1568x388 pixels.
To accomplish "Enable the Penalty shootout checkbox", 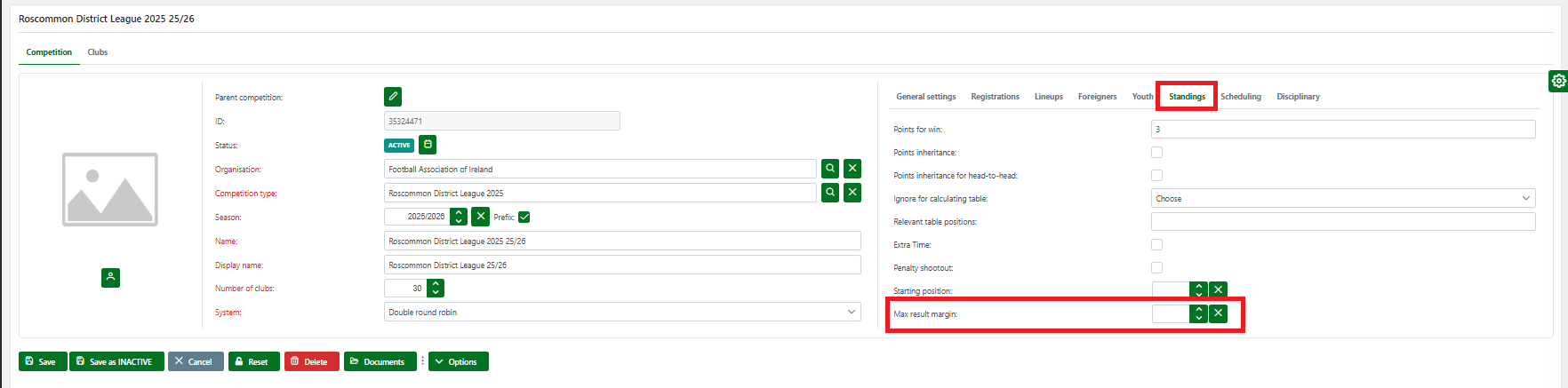I will point(1156,268).
